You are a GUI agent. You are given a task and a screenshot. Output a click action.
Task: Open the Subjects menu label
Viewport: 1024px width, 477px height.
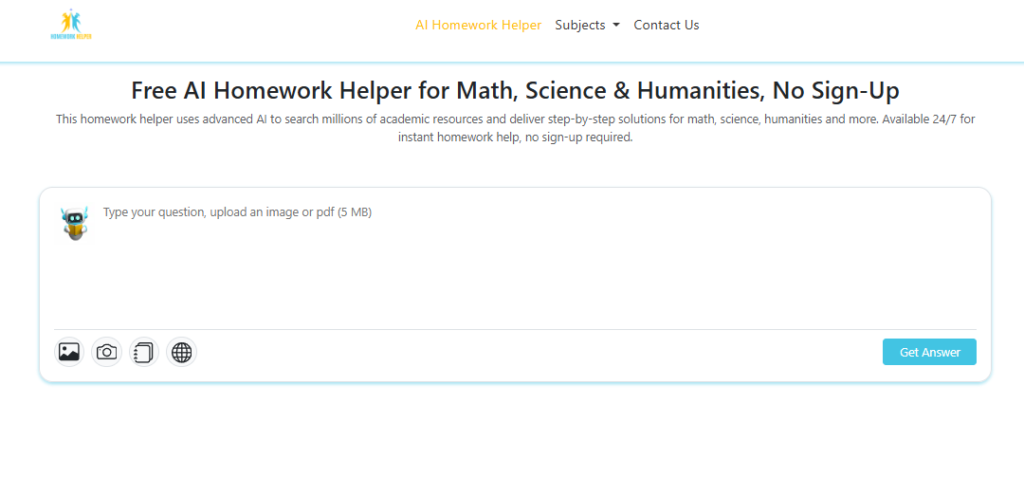click(580, 25)
